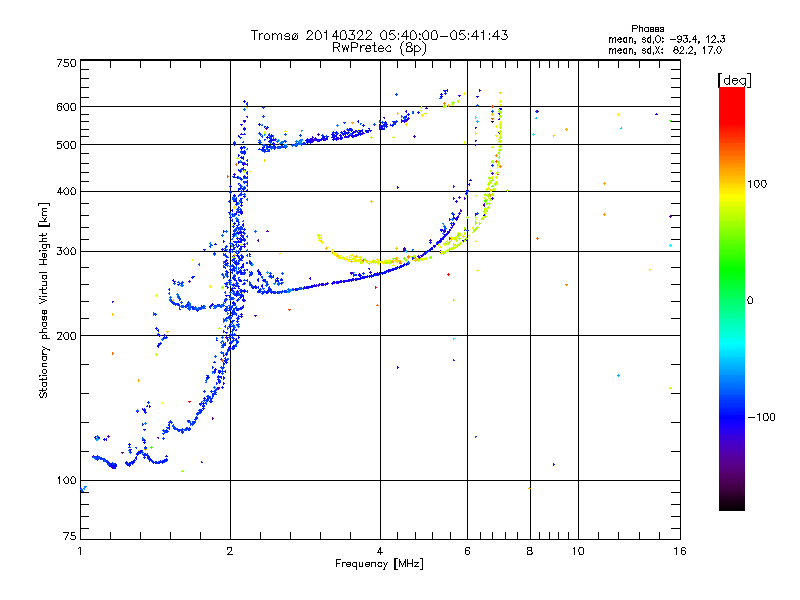The width and height of the screenshot is (800, 600).
Task: Click the "10" frequency axis label
Action: [x=578, y=551]
